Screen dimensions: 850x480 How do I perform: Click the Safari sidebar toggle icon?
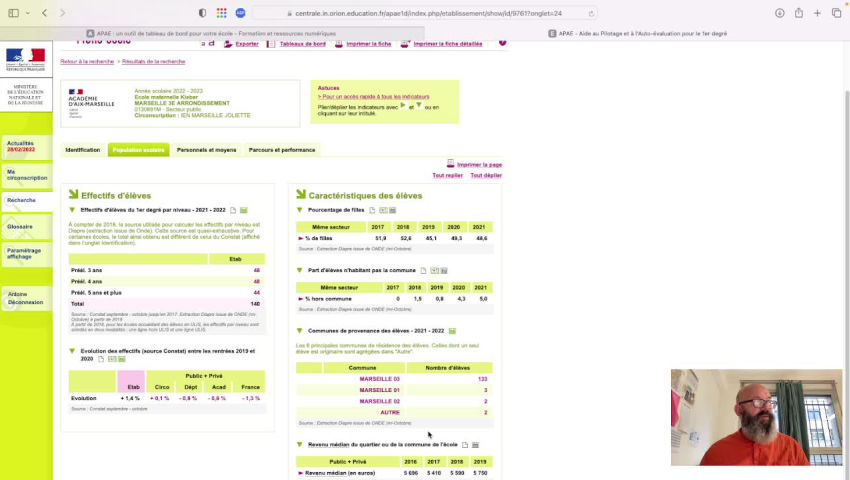[x=16, y=13]
